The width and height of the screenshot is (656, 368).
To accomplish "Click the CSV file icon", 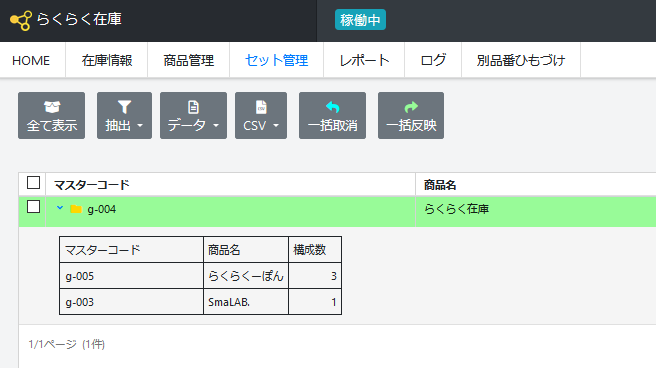I will pos(261,107).
